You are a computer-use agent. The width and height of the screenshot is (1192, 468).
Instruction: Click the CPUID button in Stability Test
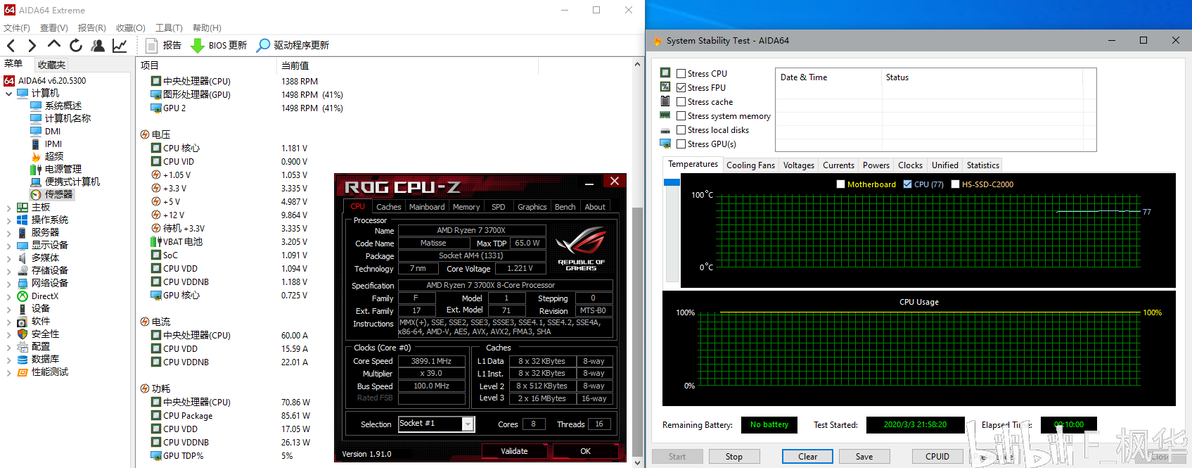pyautogui.click(x=937, y=457)
